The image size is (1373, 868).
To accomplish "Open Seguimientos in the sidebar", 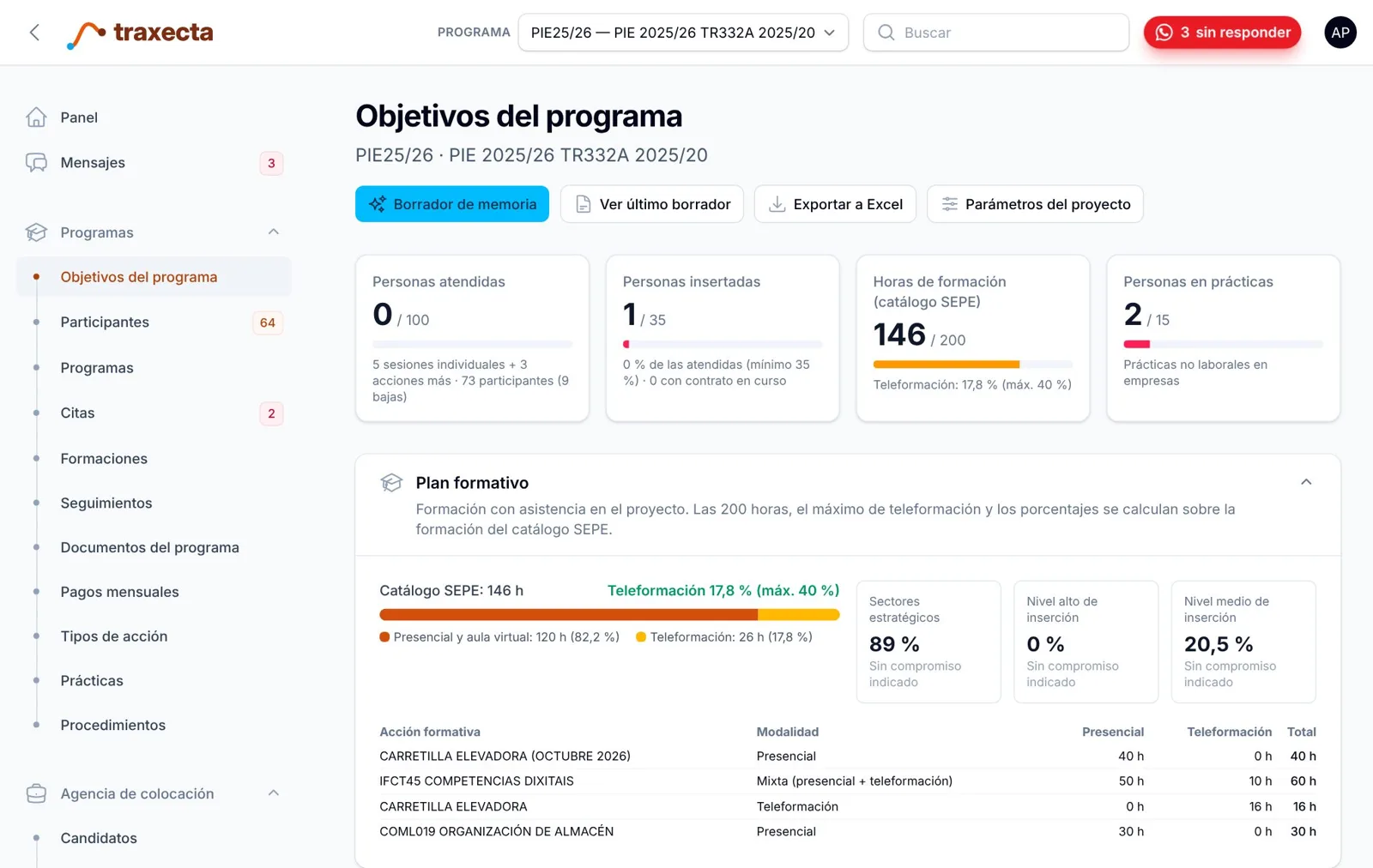I will pos(154,503).
